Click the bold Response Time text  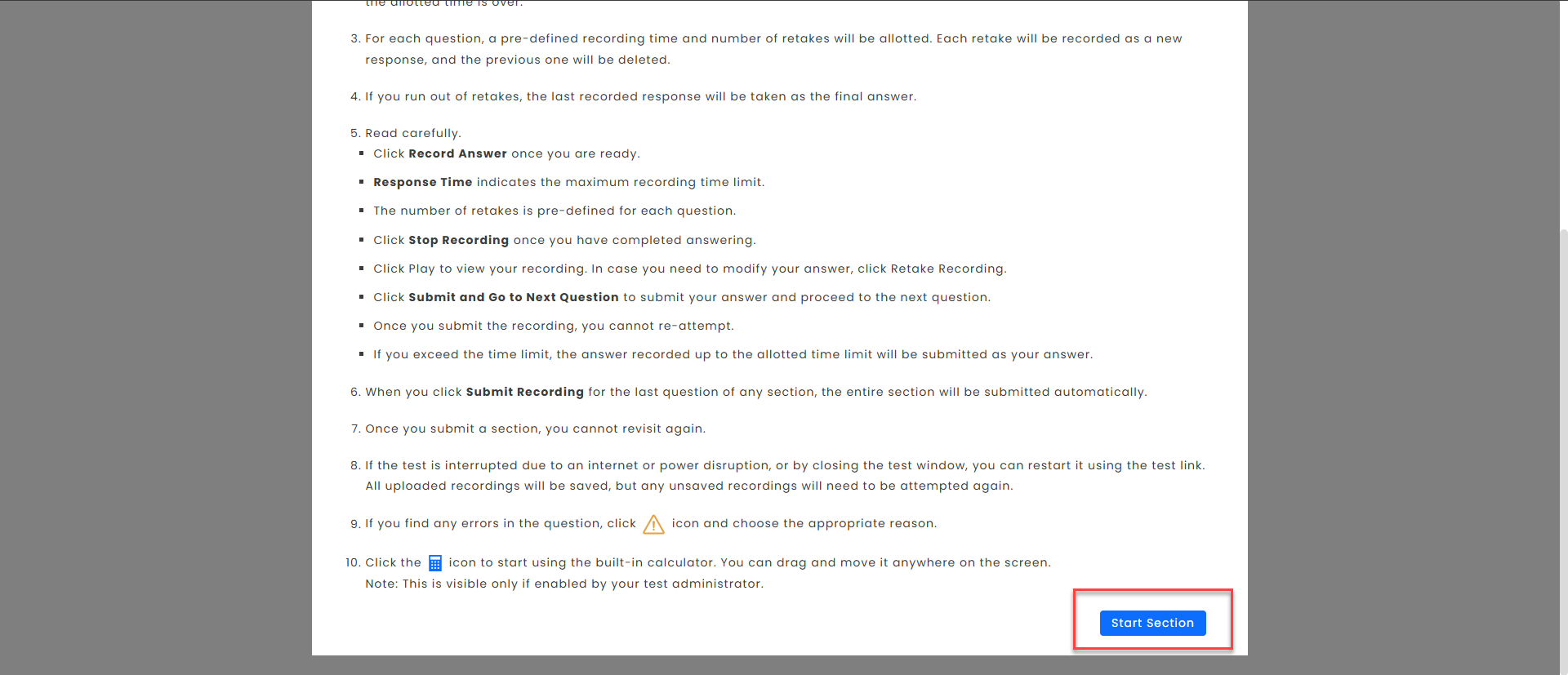click(422, 182)
